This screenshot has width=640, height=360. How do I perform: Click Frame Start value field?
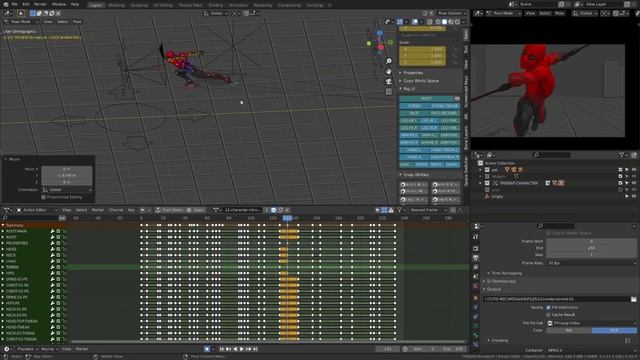591,242
